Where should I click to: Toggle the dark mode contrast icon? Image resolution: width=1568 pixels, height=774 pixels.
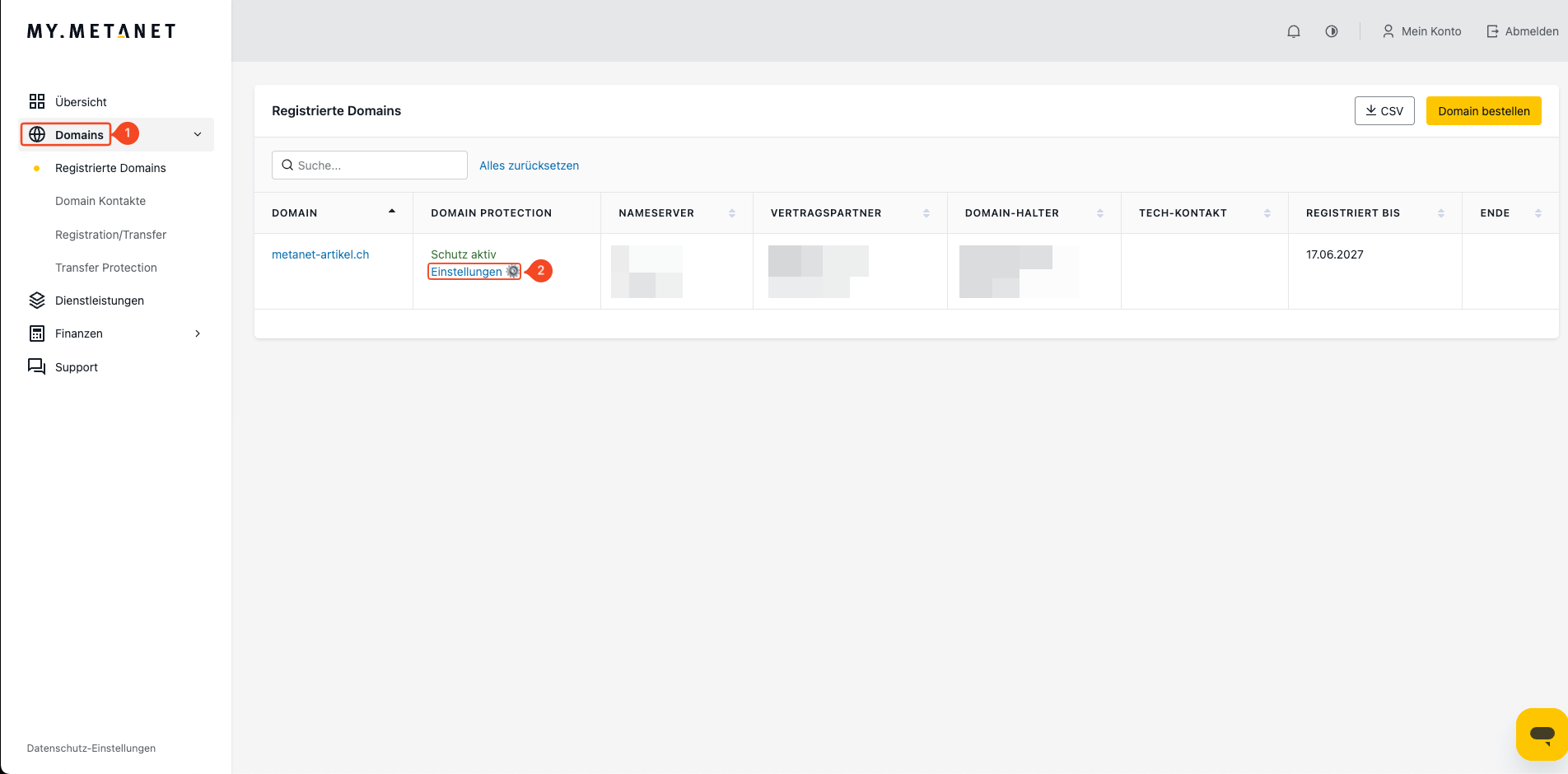tap(1332, 31)
